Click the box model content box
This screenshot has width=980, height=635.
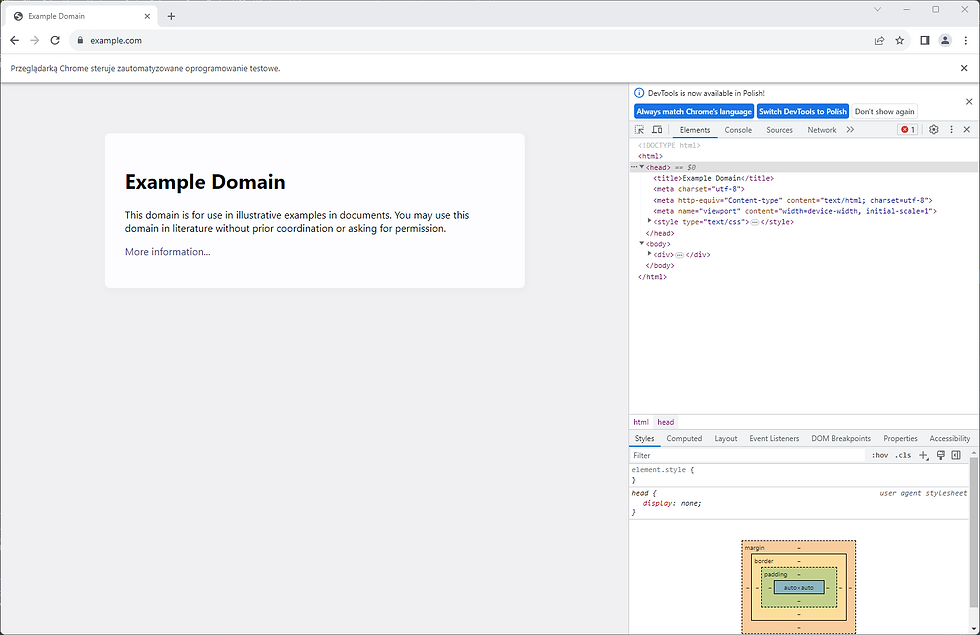(799, 588)
